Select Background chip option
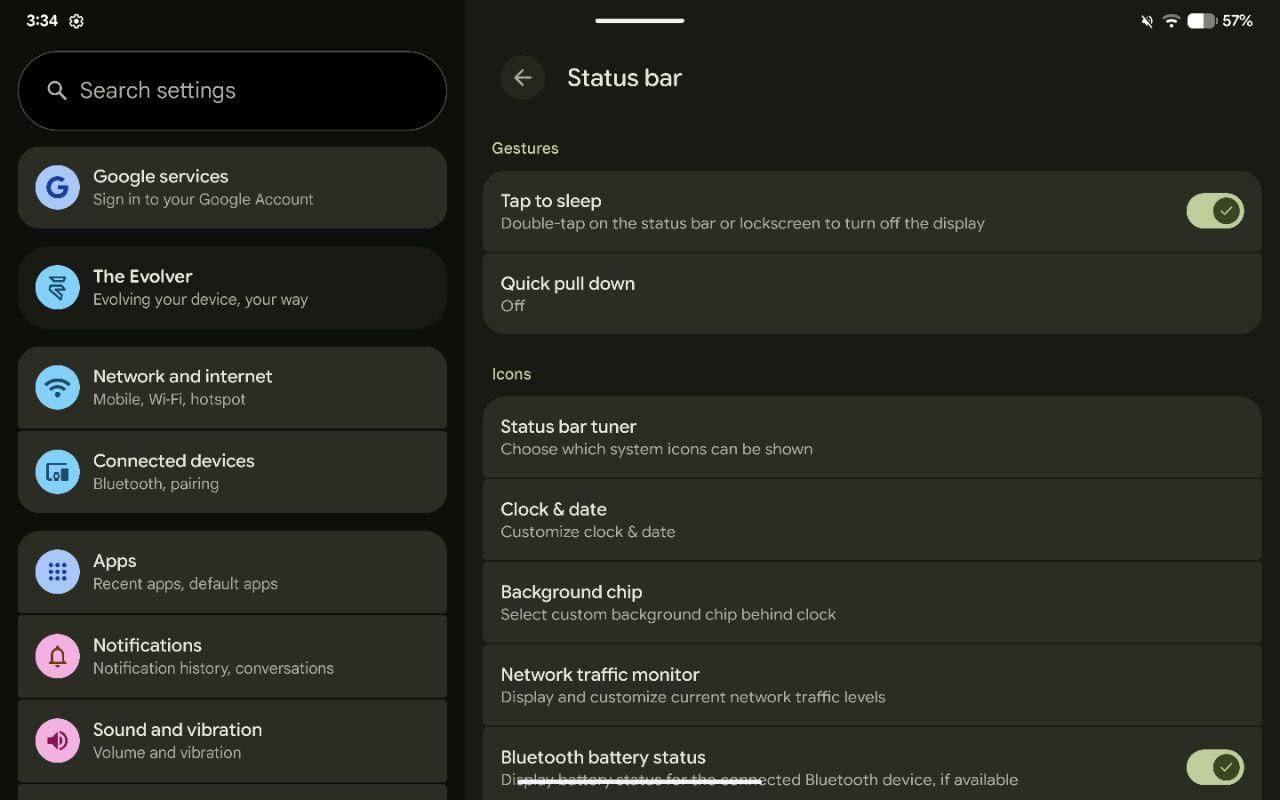 tap(871, 603)
